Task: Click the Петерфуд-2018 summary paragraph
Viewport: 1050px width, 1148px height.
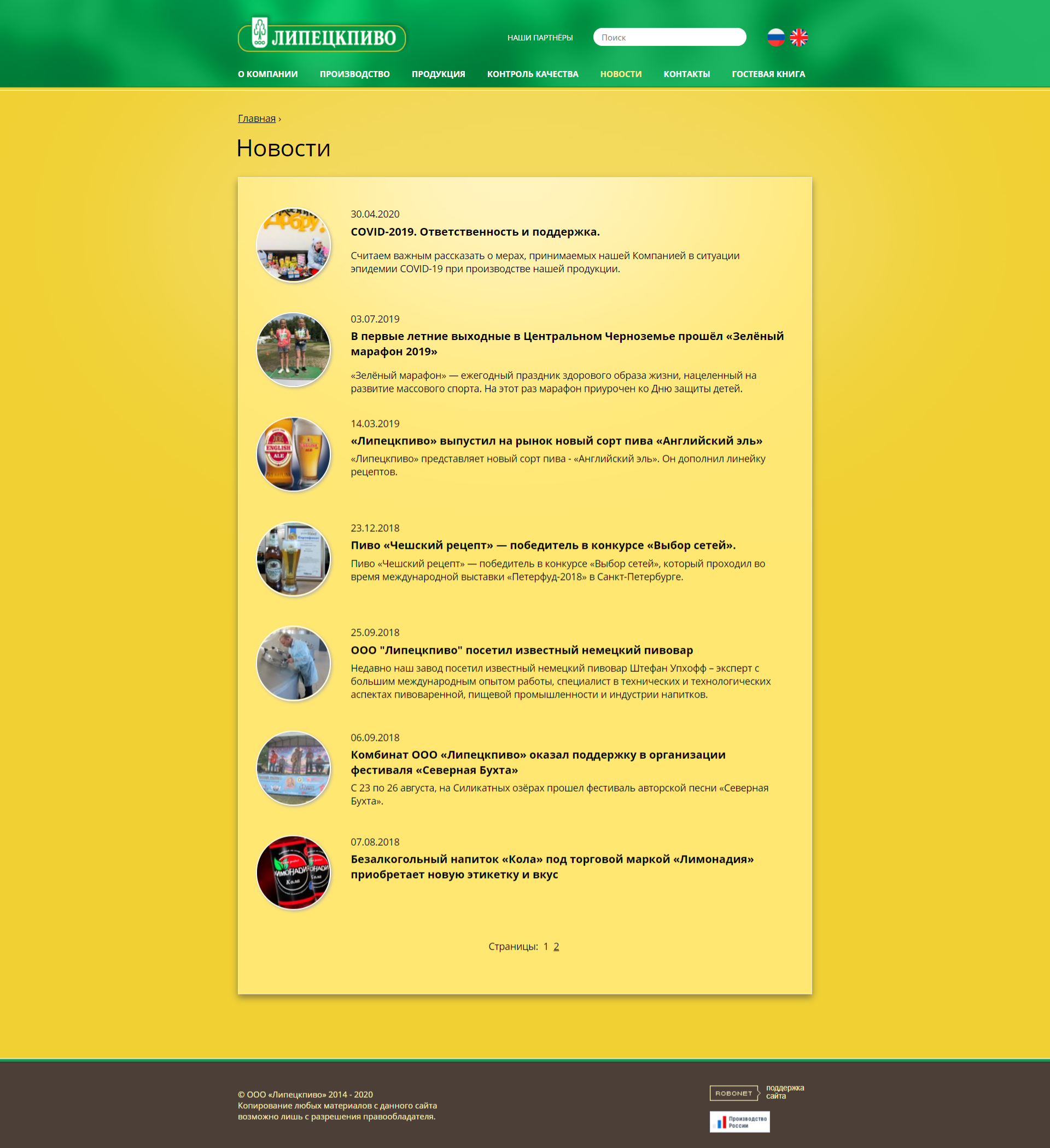Action: [558, 570]
